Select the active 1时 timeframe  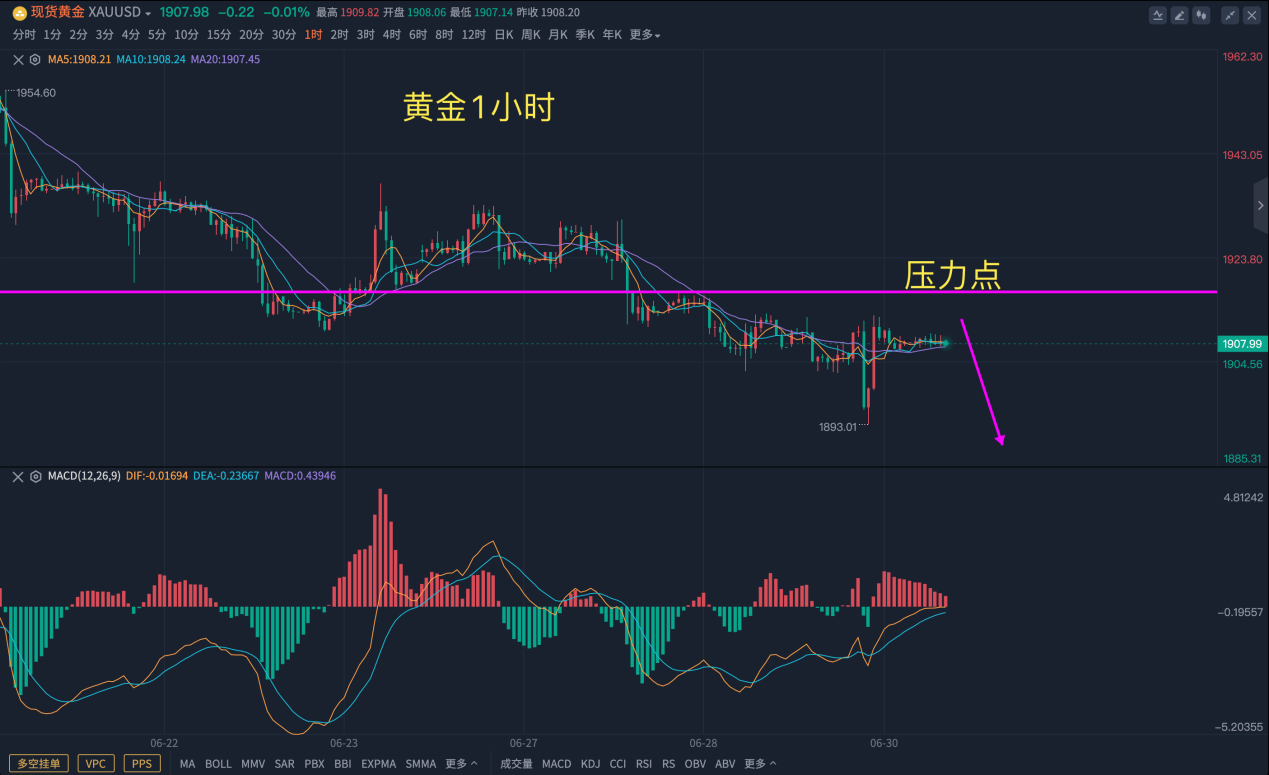pyautogui.click(x=314, y=35)
